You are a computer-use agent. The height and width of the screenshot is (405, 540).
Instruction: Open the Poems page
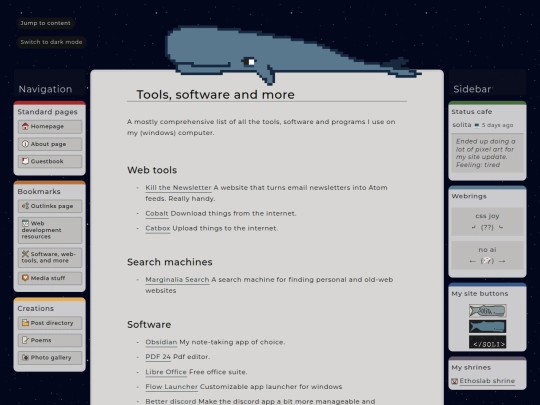[x=50, y=340]
